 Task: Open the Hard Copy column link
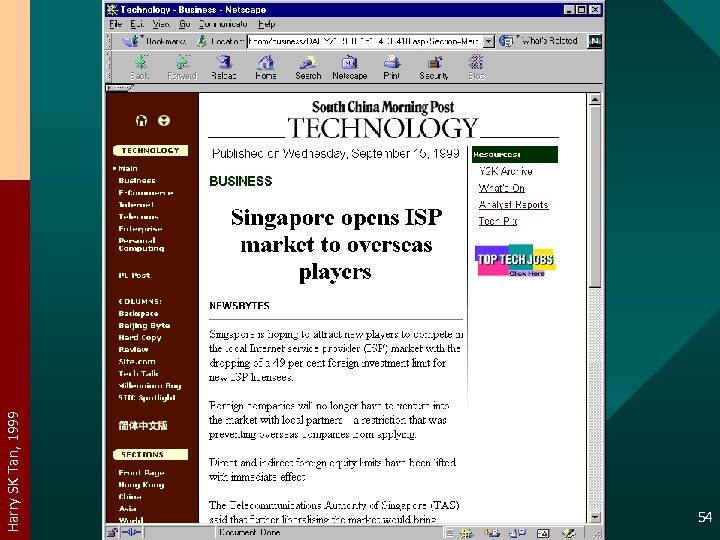(x=140, y=337)
